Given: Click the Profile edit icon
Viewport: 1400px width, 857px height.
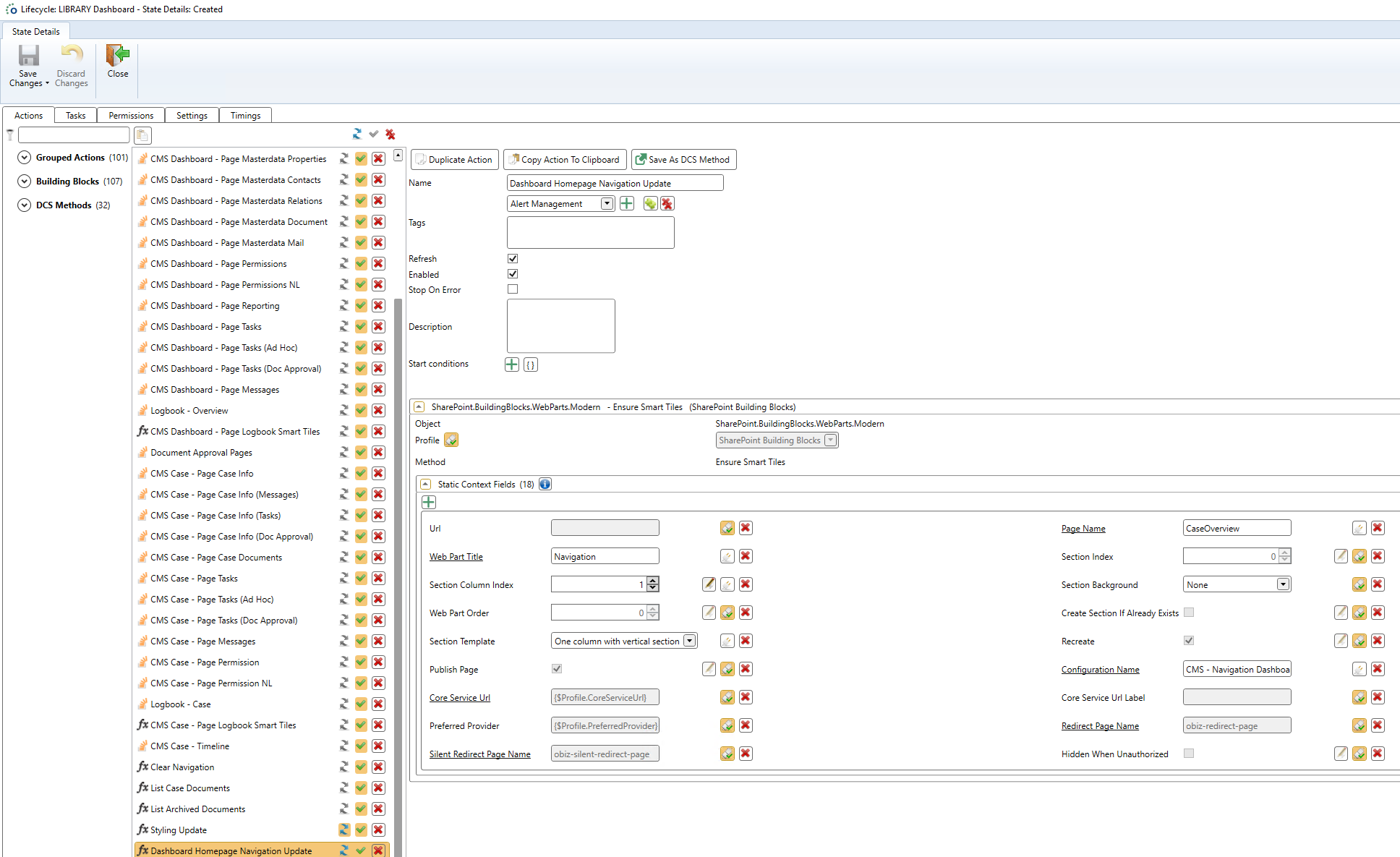Looking at the screenshot, I should (451, 440).
